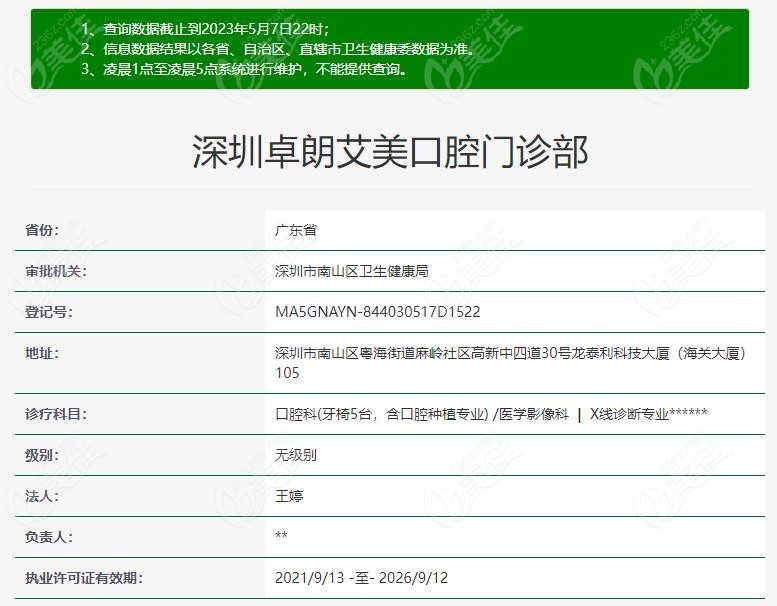Image resolution: width=777 pixels, height=606 pixels.
Task: Click the province value 广东省
Action: tap(295, 229)
